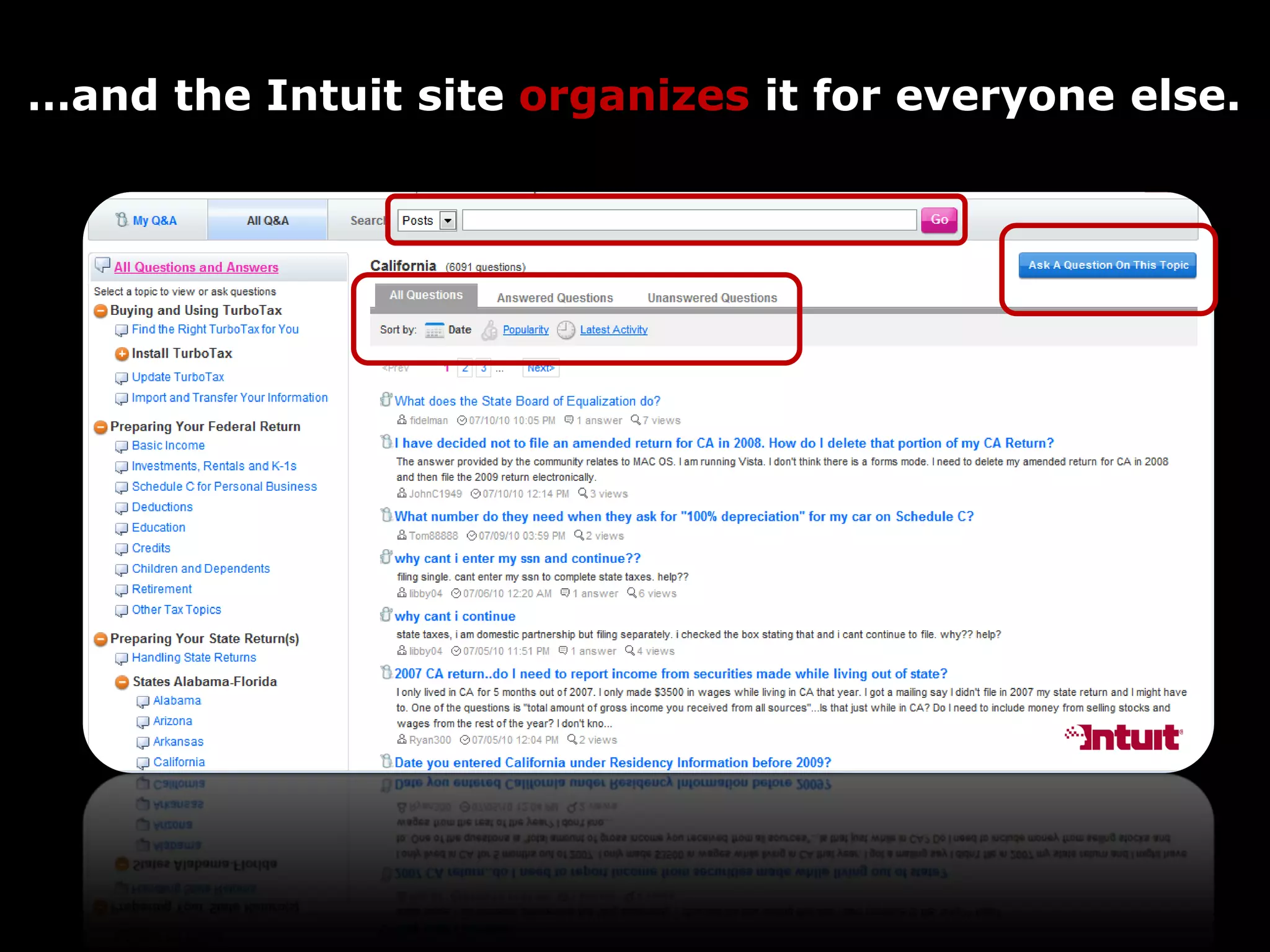This screenshot has height=952, width=1270.
Task: Open the Posts search-type dropdown
Action: point(447,221)
